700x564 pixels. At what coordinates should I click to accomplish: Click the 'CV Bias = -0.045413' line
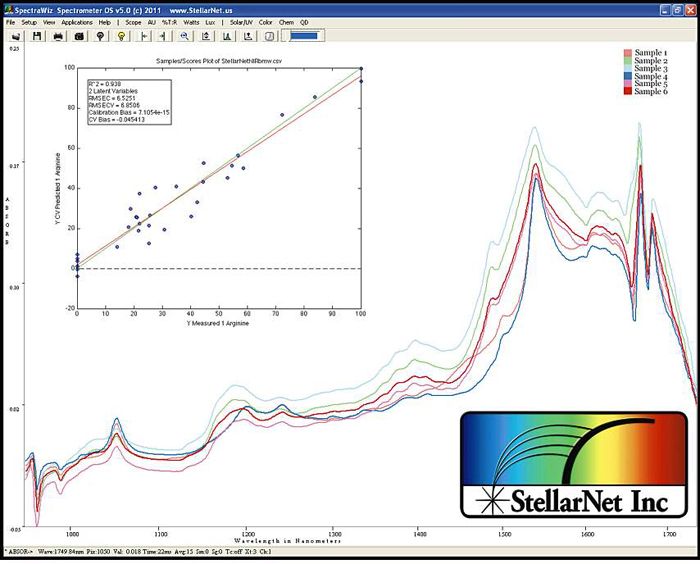click(116, 120)
